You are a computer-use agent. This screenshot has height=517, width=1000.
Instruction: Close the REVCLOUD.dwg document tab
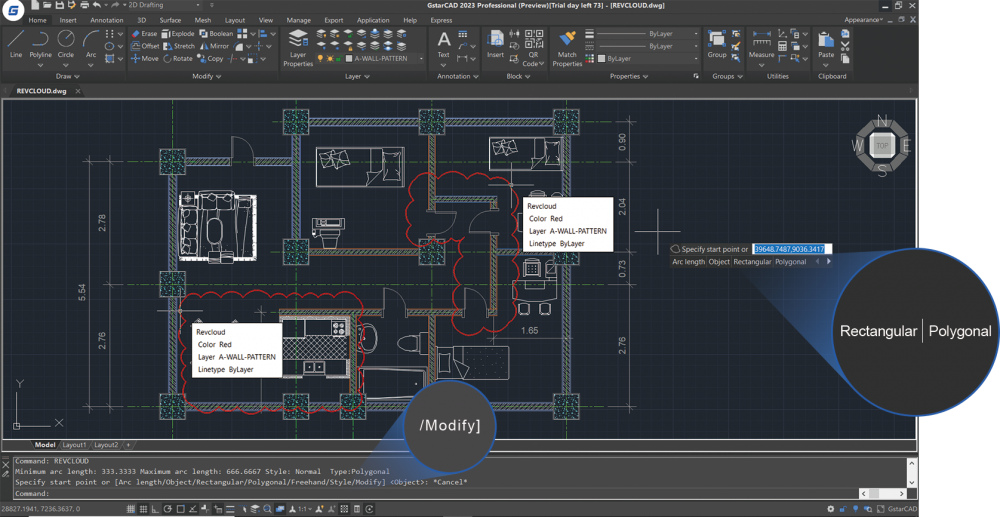tap(78, 91)
